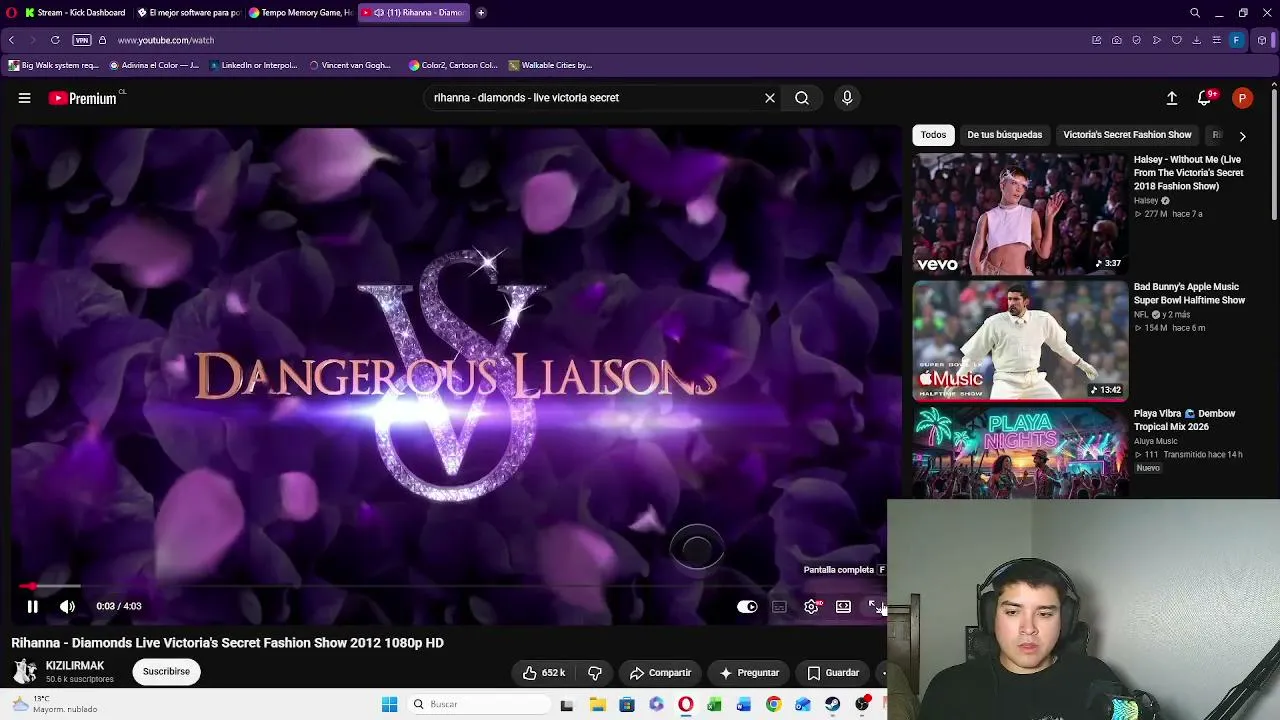Open Bad Bunny's Apple Music title link
Viewport: 1280px width, 720px height.
pyautogui.click(x=1190, y=293)
